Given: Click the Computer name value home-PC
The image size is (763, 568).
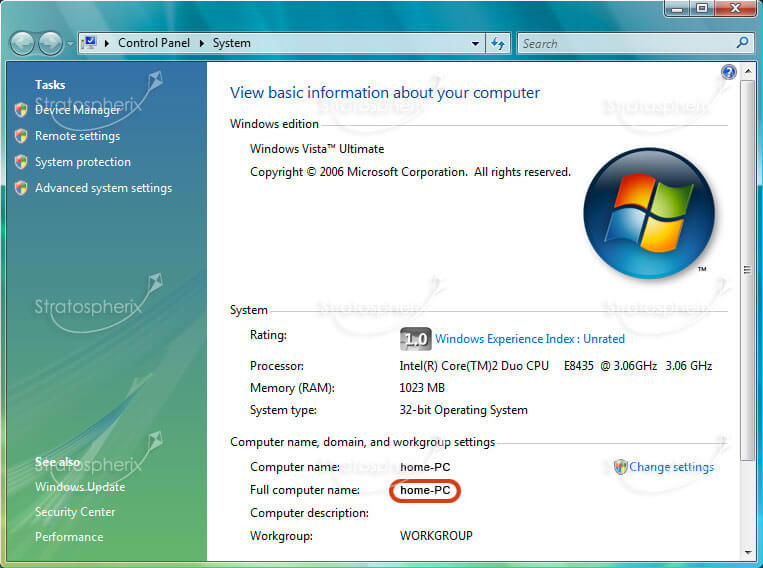Looking at the screenshot, I should 425,467.
